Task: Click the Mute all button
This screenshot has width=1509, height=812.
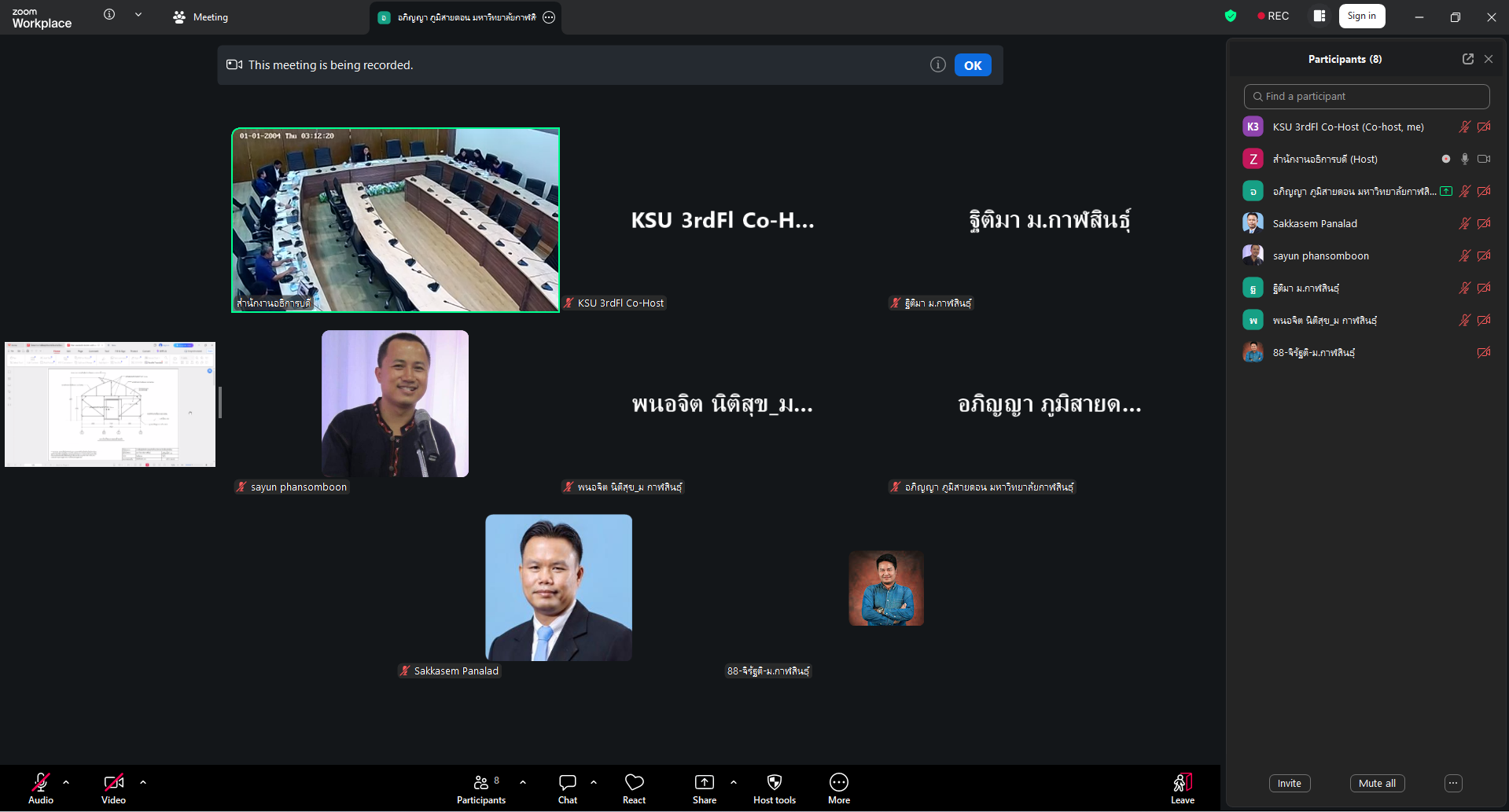Action: tap(1377, 783)
